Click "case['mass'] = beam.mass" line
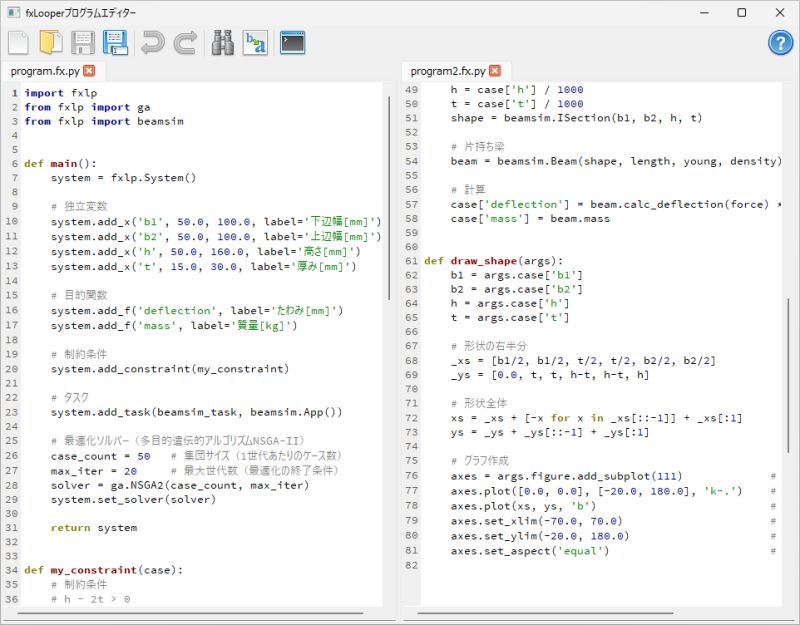 [530, 219]
